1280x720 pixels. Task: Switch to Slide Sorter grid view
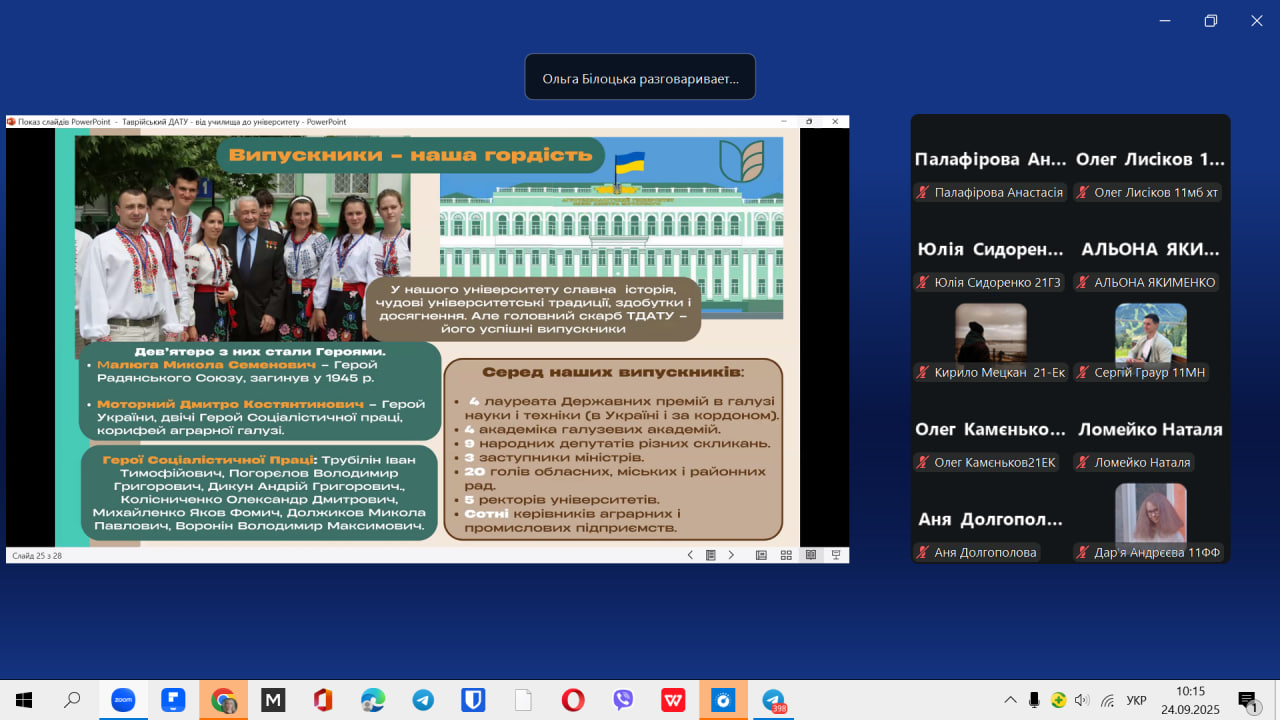click(x=786, y=555)
